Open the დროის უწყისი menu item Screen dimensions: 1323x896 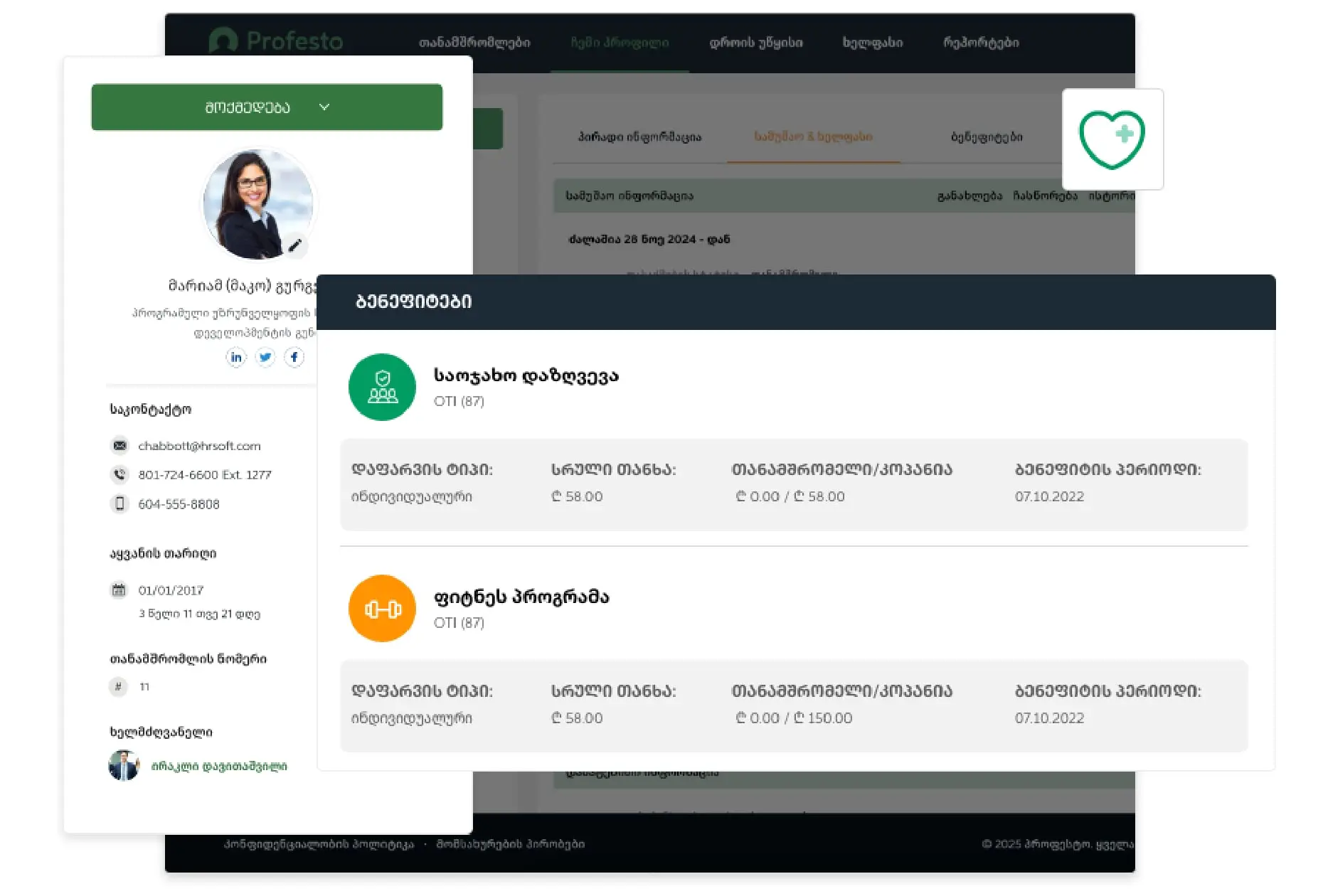coord(755,43)
